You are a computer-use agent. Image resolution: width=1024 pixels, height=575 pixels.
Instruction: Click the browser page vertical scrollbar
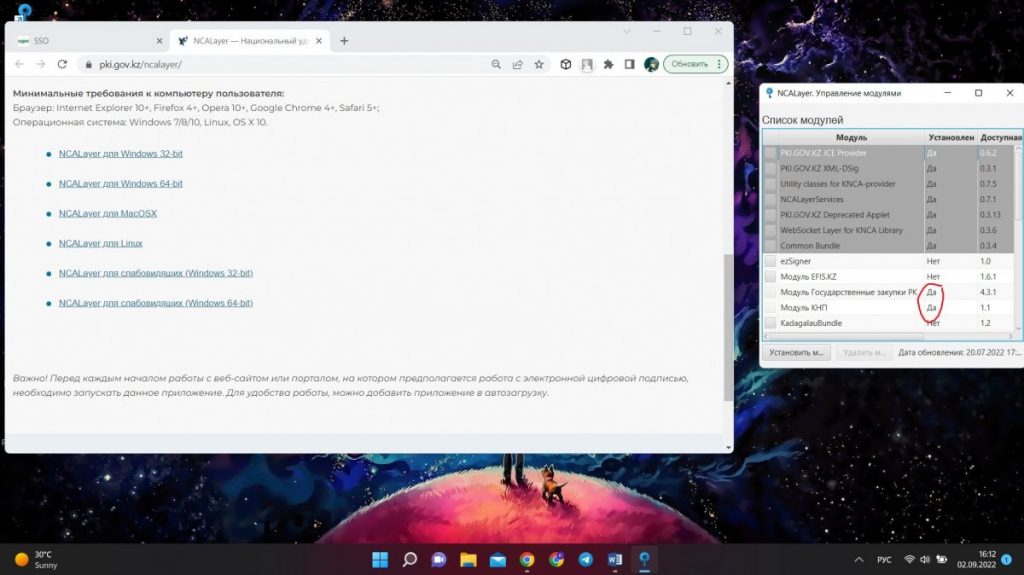coord(728,328)
